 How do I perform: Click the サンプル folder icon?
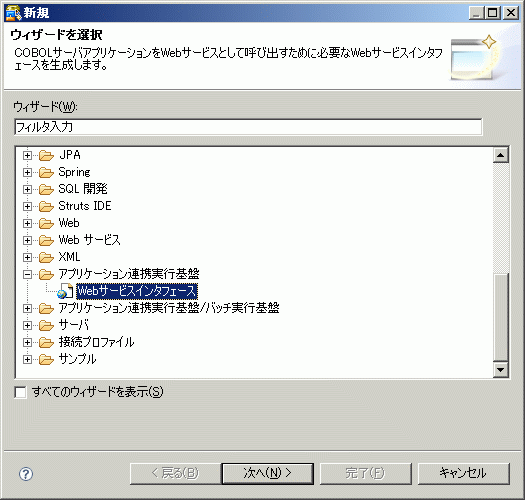click(x=46, y=360)
